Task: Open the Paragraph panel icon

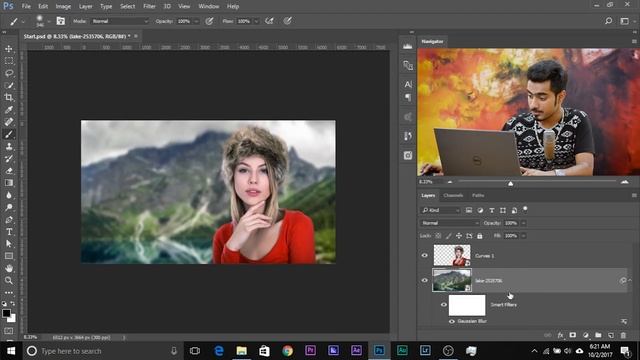Action: (408, 97)
